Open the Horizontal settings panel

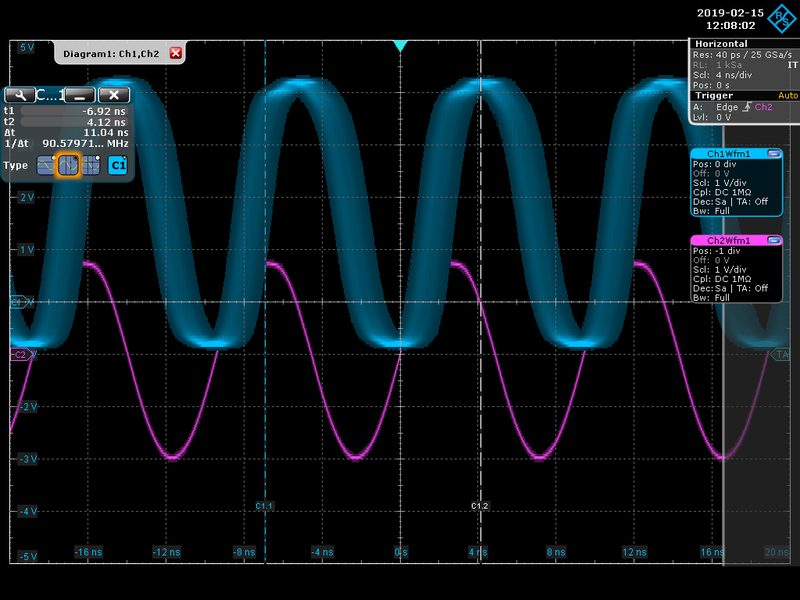click(720, 44)
